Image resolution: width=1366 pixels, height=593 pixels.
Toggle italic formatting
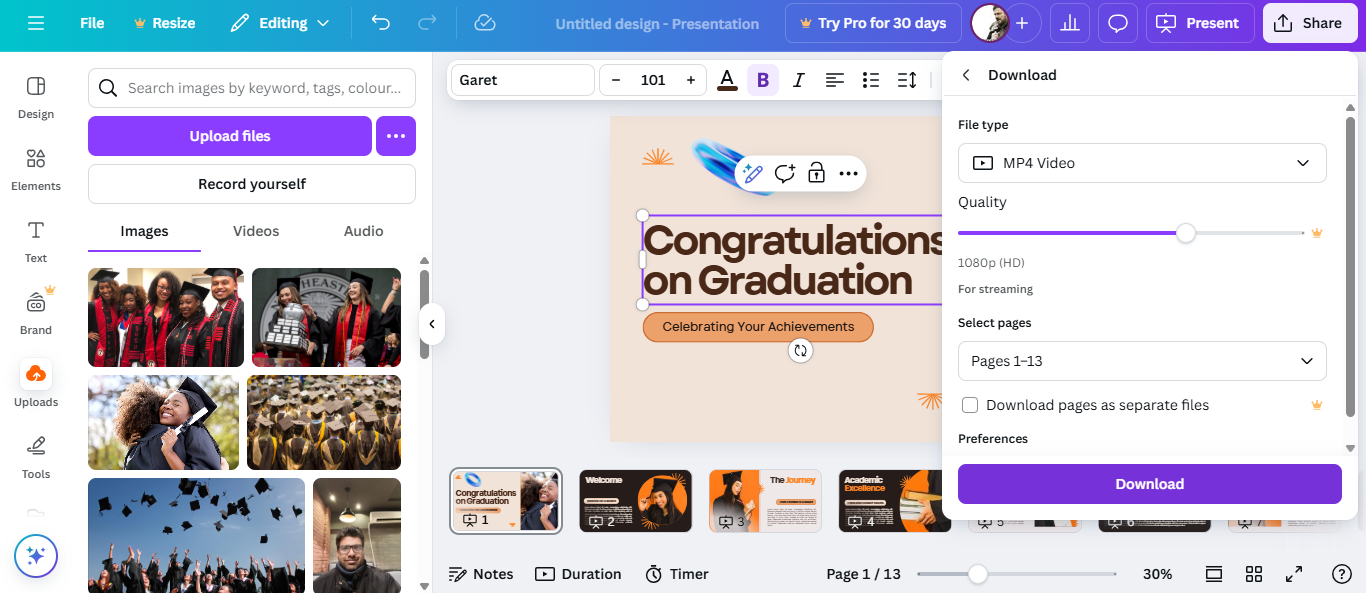(x=798, y=80)
